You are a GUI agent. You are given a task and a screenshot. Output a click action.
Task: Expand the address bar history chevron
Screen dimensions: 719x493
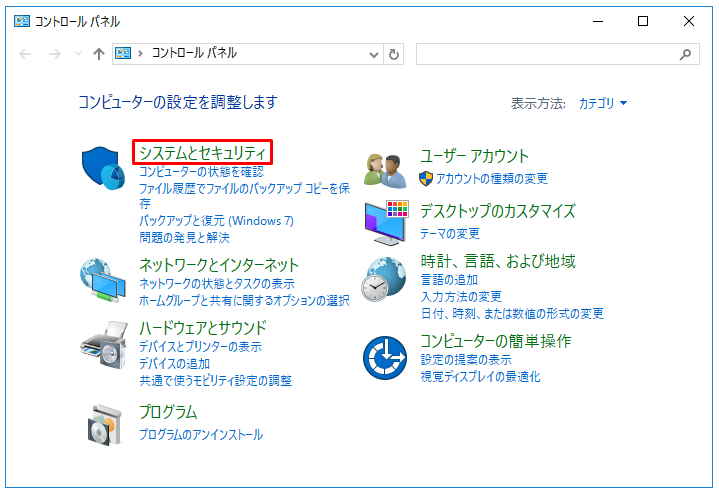coord(374,55)
